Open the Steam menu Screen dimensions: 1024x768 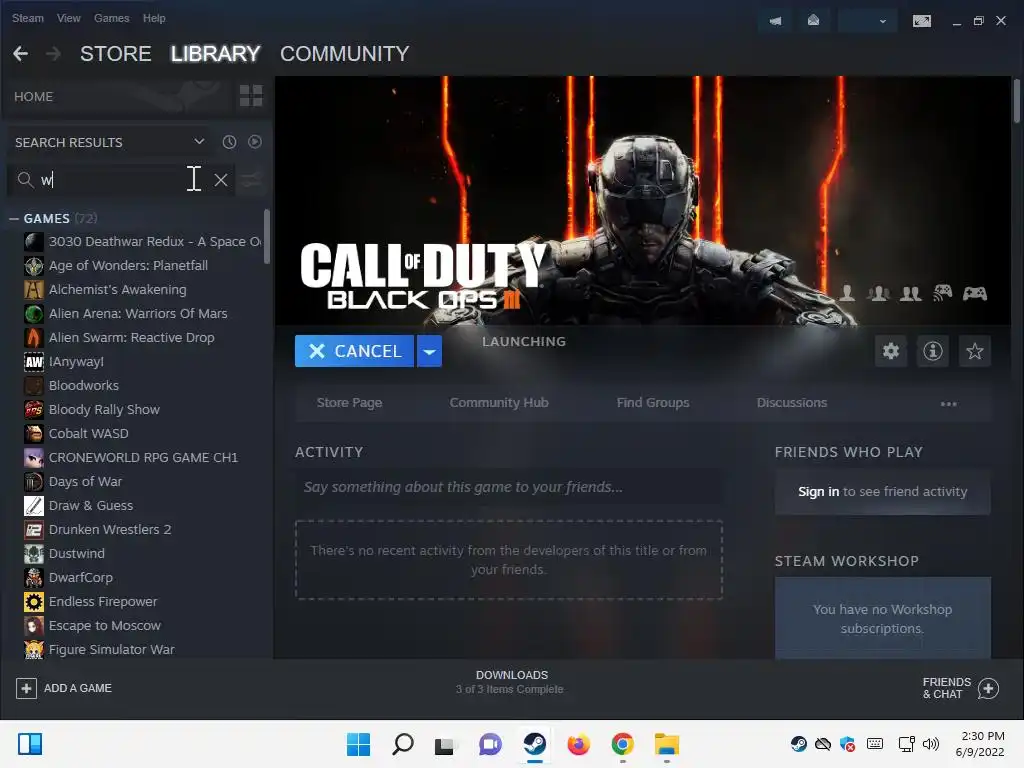pyautogui.click(x=27, y=18)
